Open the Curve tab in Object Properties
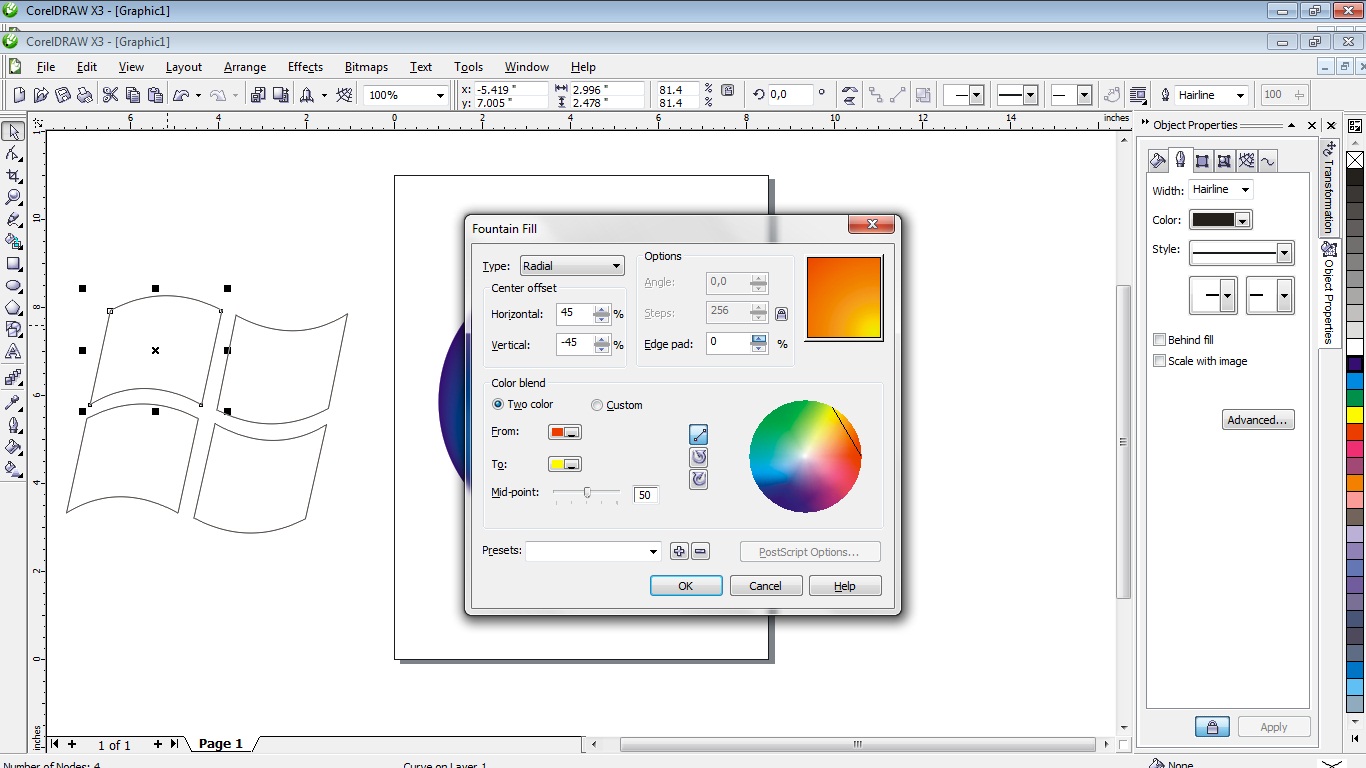 [x=1267, y=160]
